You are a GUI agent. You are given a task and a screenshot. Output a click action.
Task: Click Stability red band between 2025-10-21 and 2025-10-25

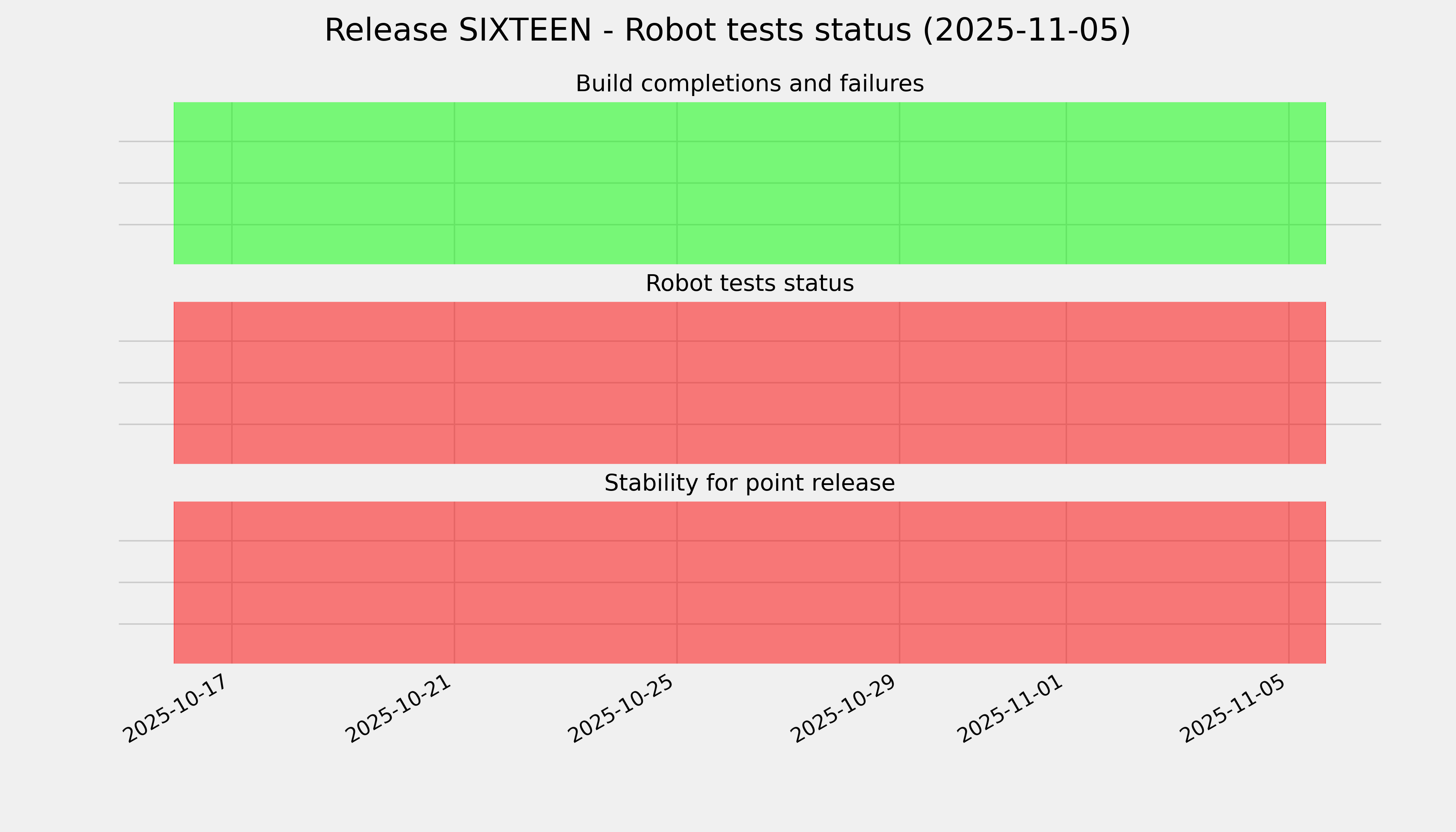(566, 582)
